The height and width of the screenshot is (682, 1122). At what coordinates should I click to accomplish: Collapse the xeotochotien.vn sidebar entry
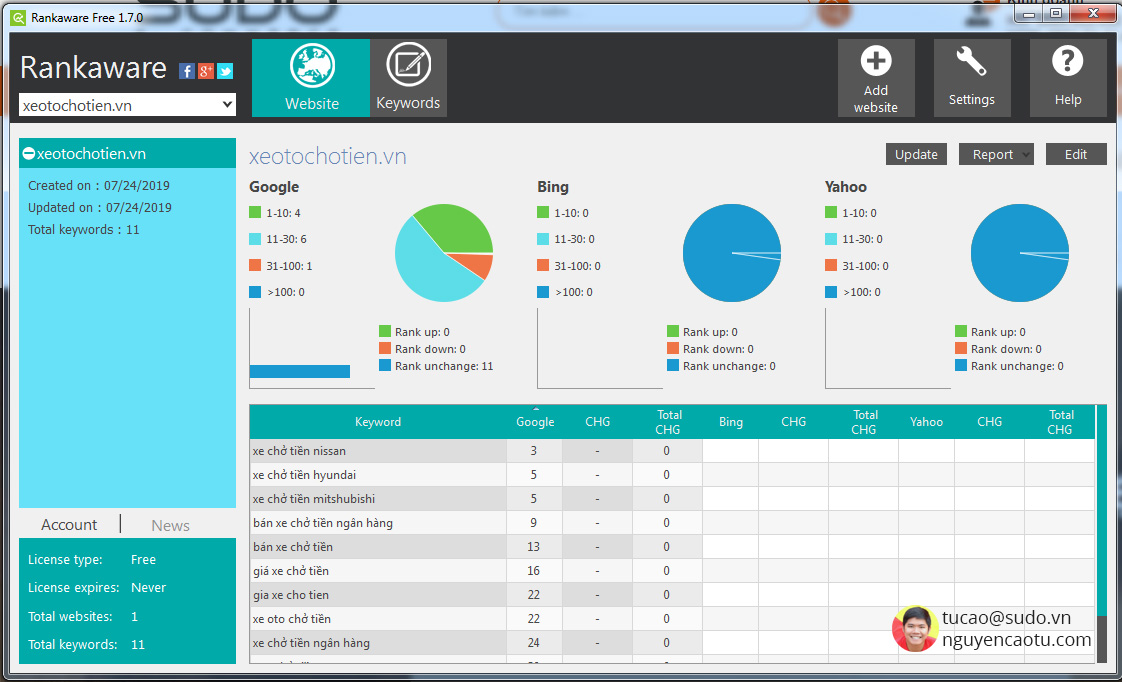(29, 154)
